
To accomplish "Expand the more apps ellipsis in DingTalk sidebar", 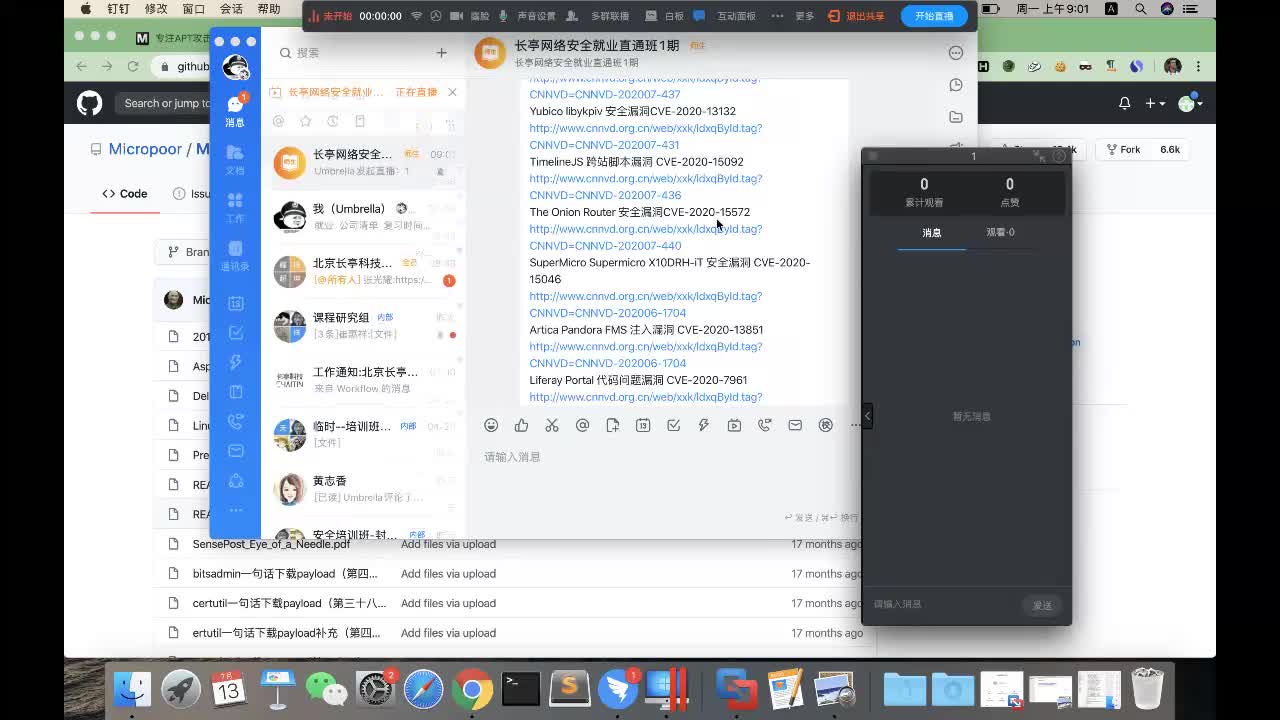I will pyautogui.click(x=236, y=510).
